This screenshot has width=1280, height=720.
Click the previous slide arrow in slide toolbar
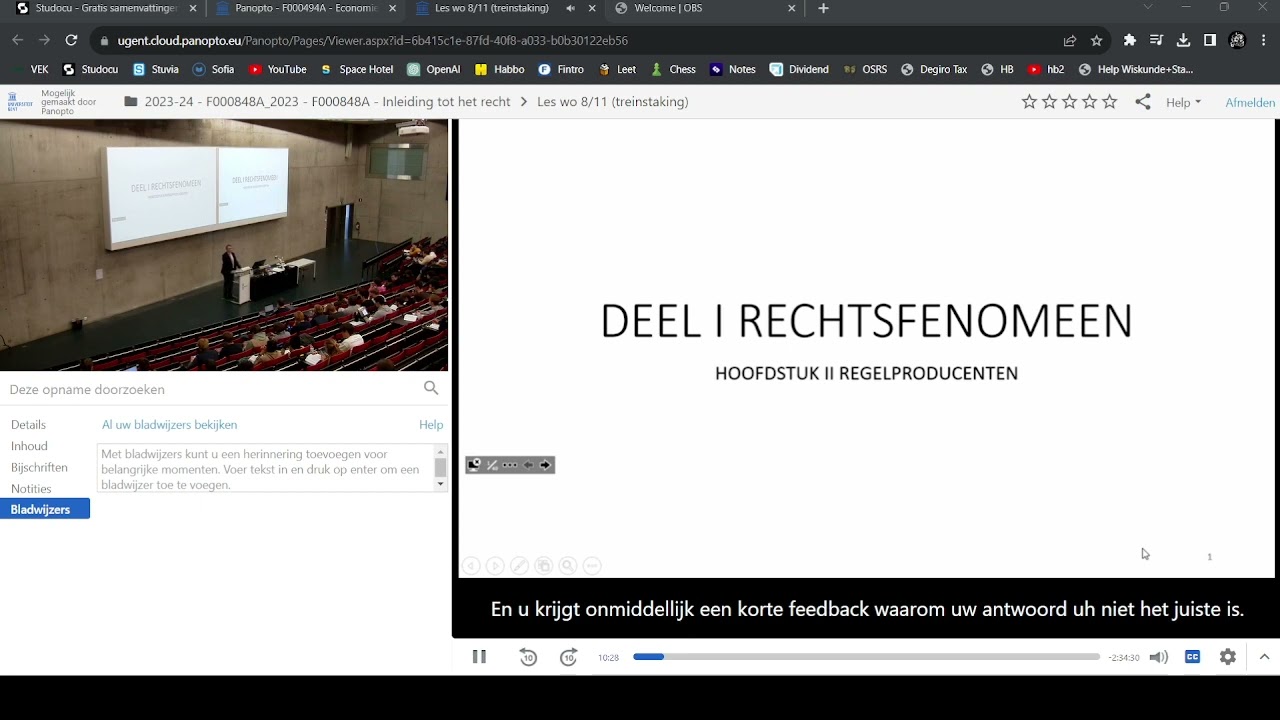pyautogui.click(x=528, y=465)
